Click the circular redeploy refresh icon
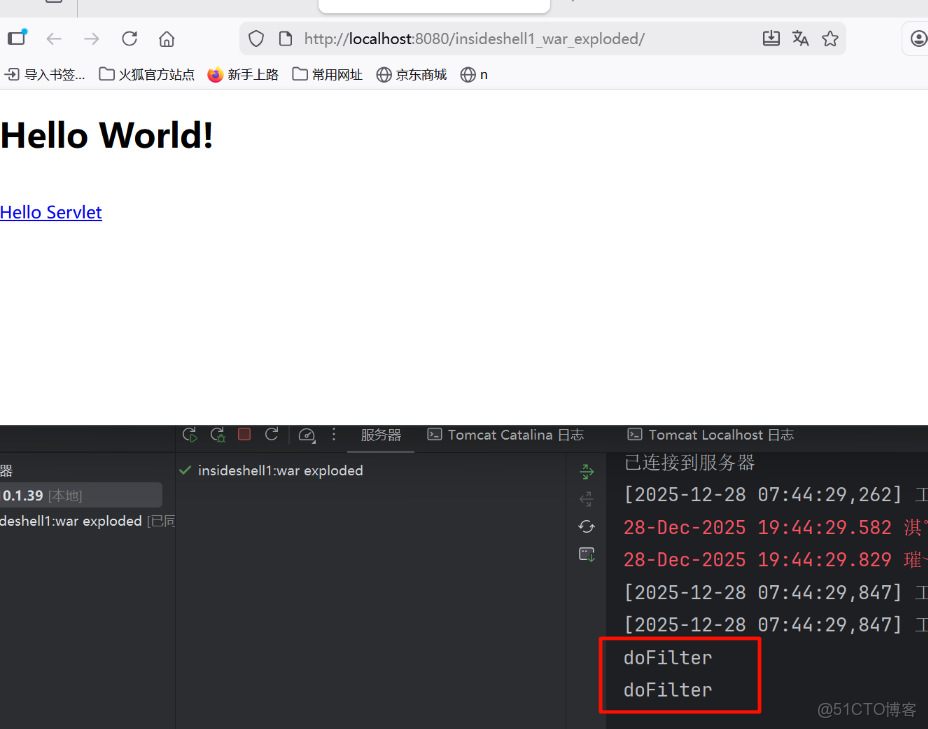The image size is (928, 729). (x=587, y=527)
